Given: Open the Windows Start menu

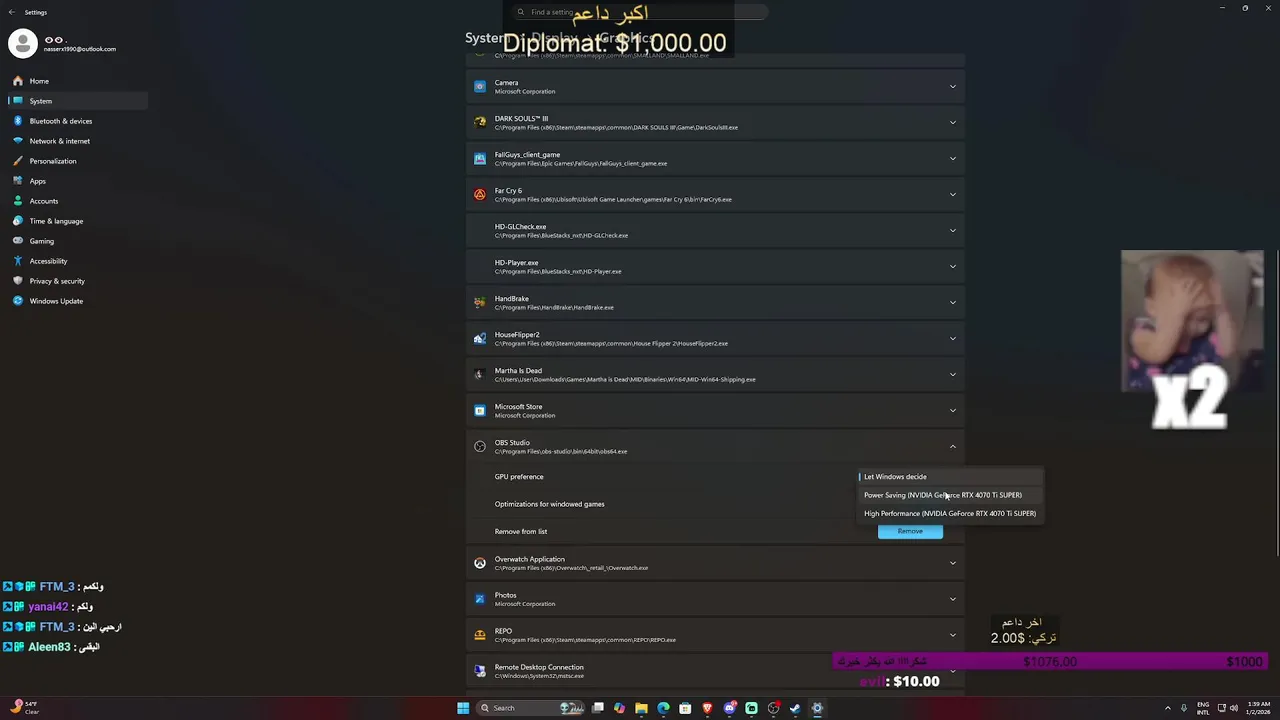Looking at the screenshot, I should 463,708.
